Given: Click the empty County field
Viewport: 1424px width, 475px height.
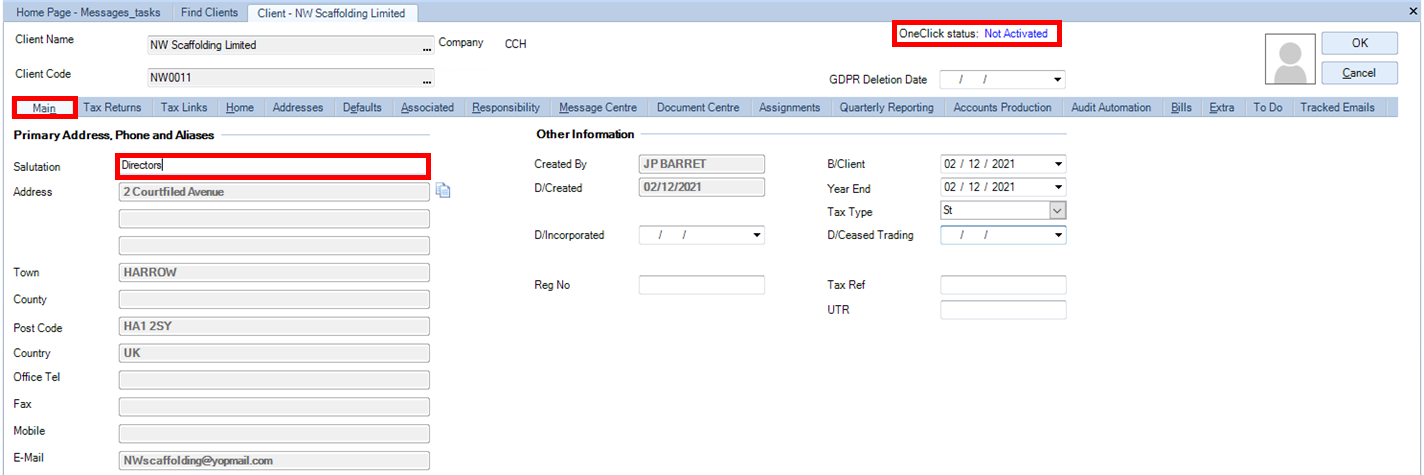Looking at the screenshot, I should pos(274,299).
